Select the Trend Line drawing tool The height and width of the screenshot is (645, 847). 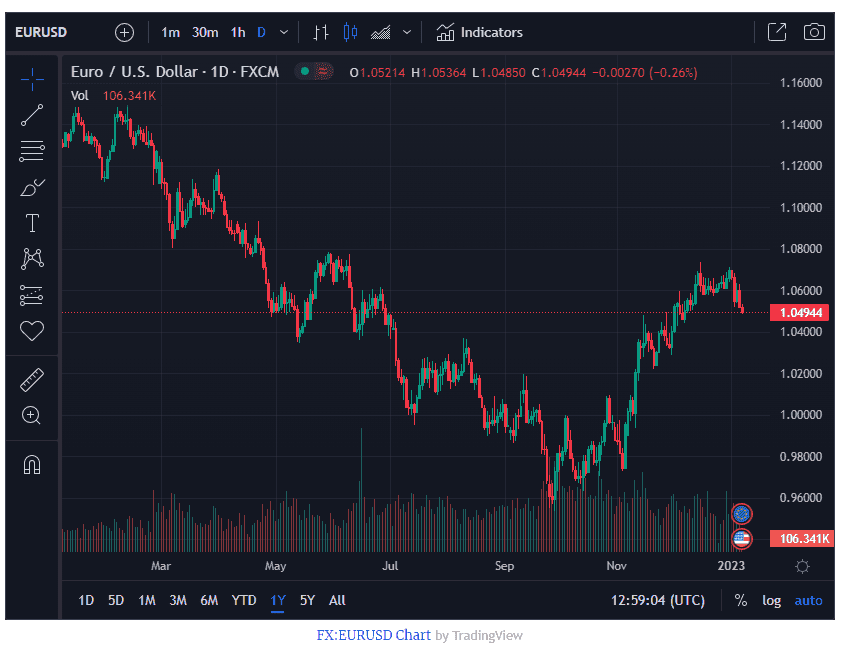32,114
